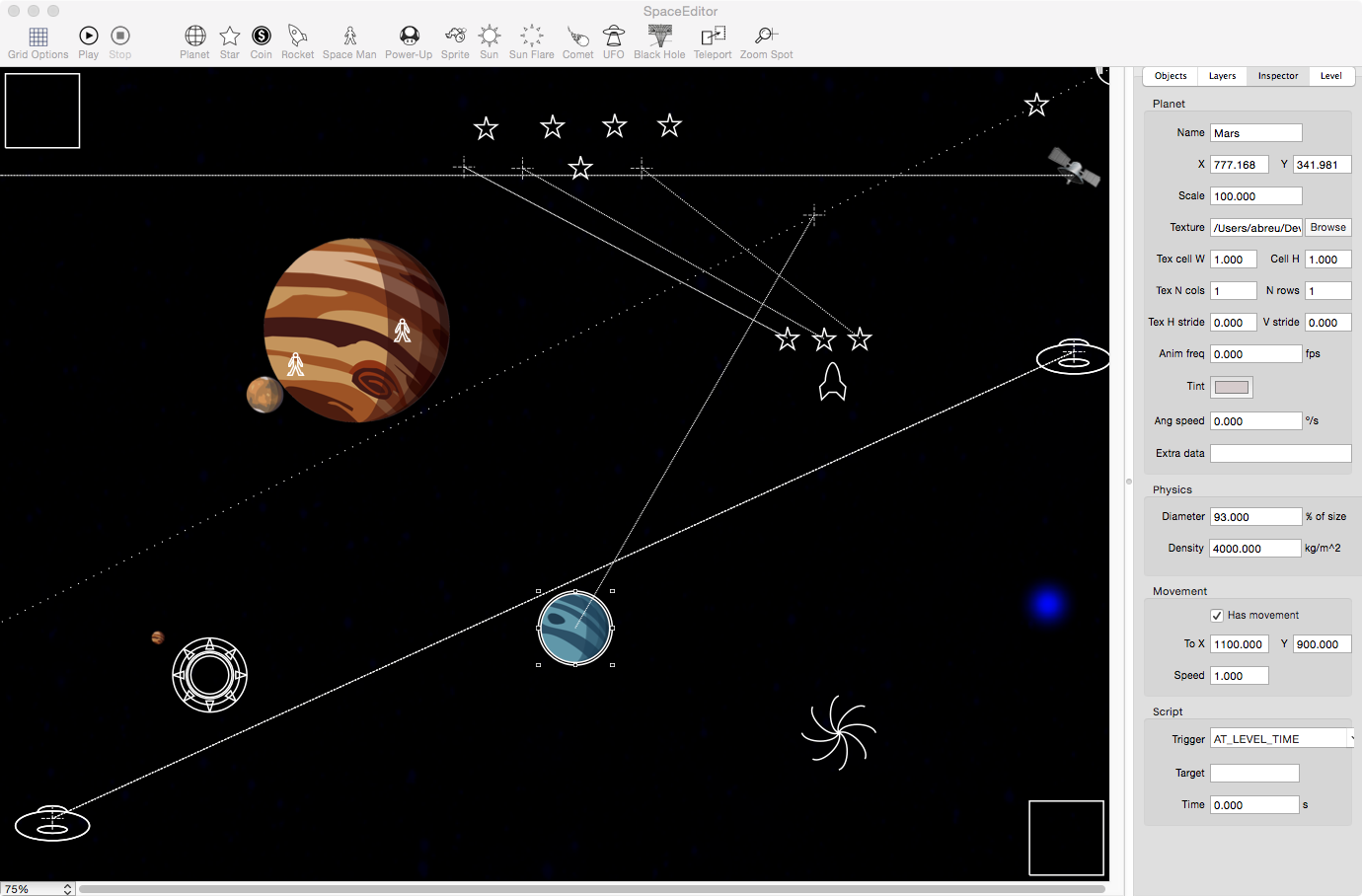Open Grid Options in the toolbar
This screenshot has height=896, width=1362.
pos(38,42)
